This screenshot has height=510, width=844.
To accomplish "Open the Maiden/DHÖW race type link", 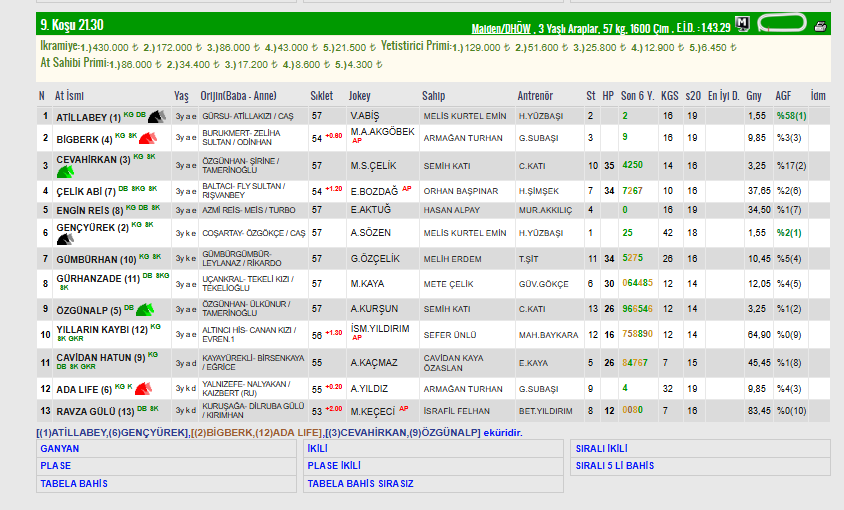I will (501, 29).
